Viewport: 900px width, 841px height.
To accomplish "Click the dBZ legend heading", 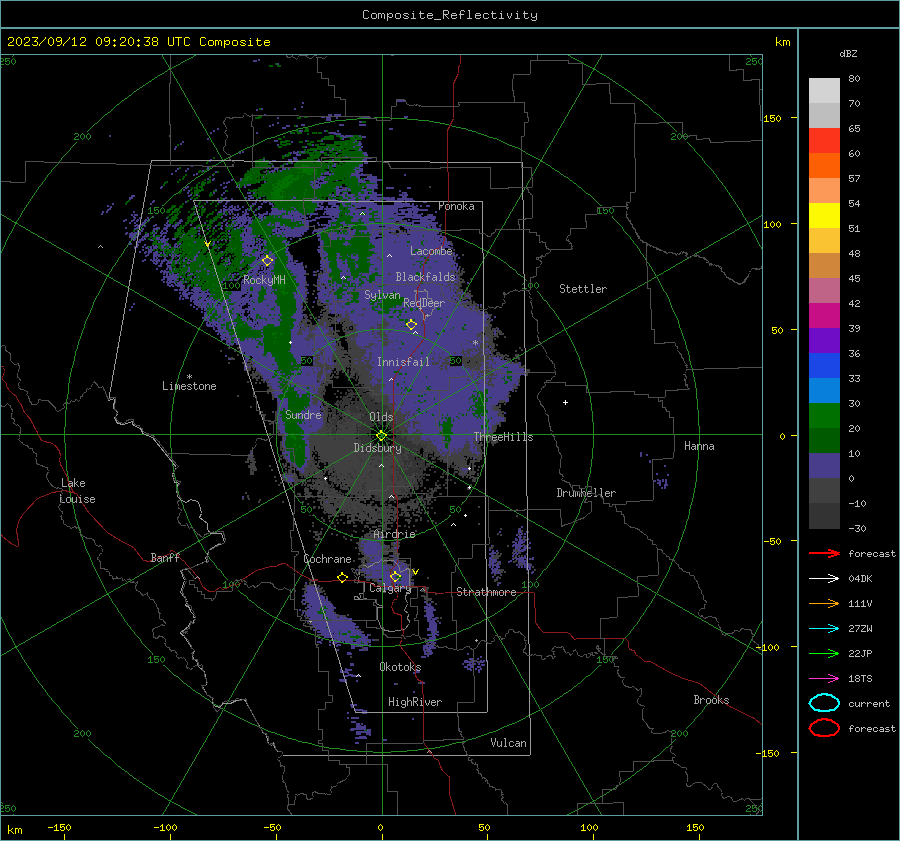I will pos(848,53).
